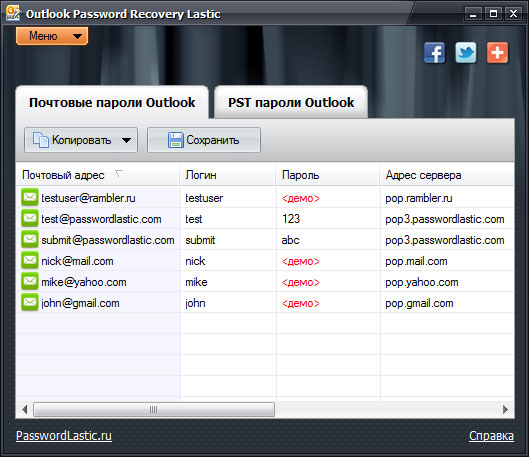Switch to PST пароли Outlook tab
The height and width of the screenshot is (457, 529).
tap(291, 103)
